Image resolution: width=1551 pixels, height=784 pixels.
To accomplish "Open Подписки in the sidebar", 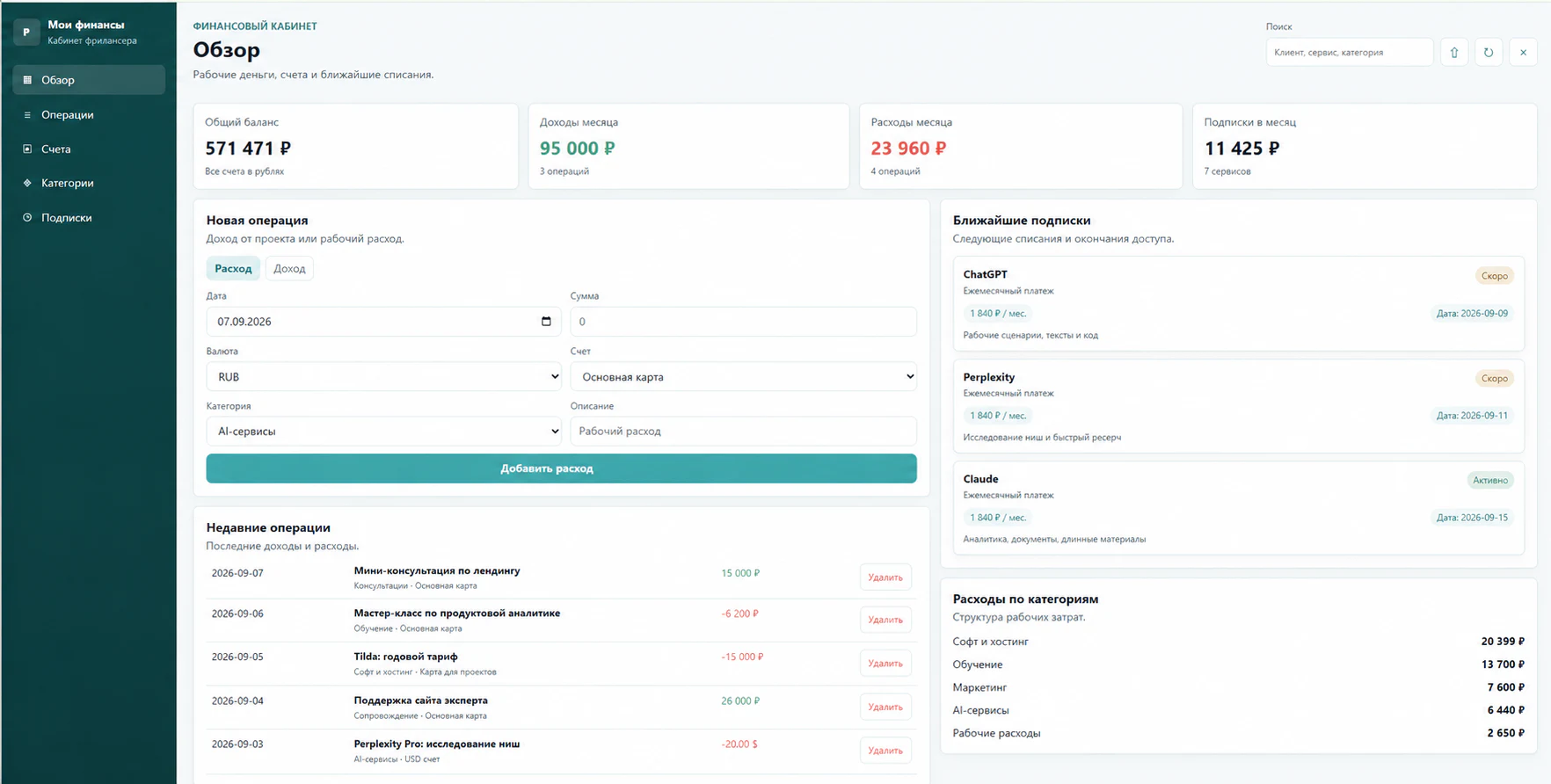I will (x=89, y=218).
